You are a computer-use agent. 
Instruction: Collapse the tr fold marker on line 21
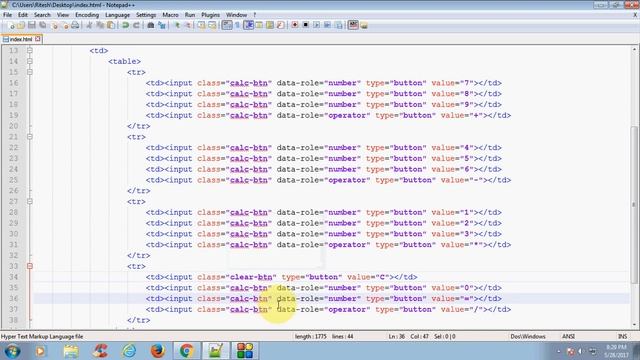pos(30,137)
